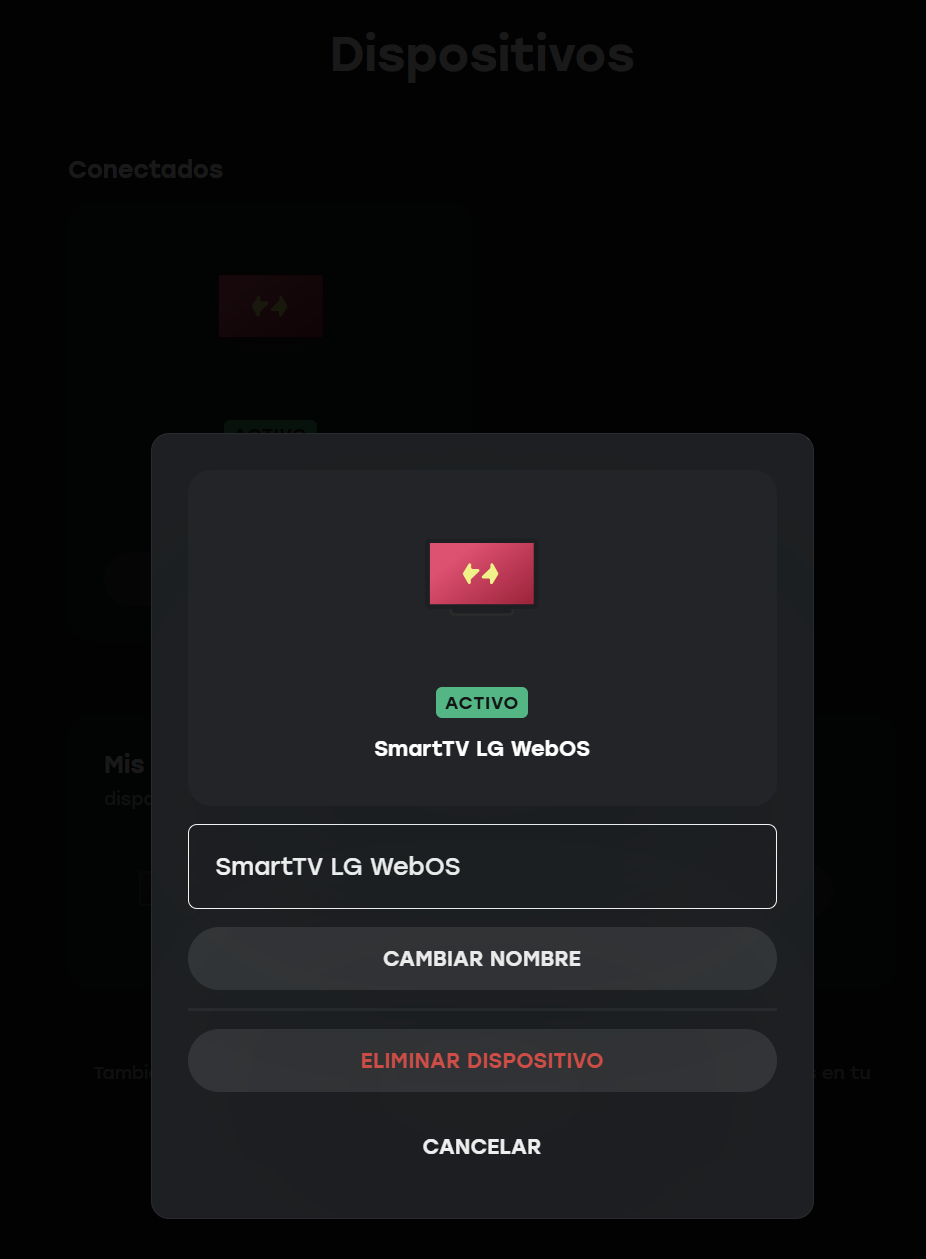This screenshot has width=926, height=1259.
Task: Click the pink SmartTV icon in the dialog
Action: (481, 576)
